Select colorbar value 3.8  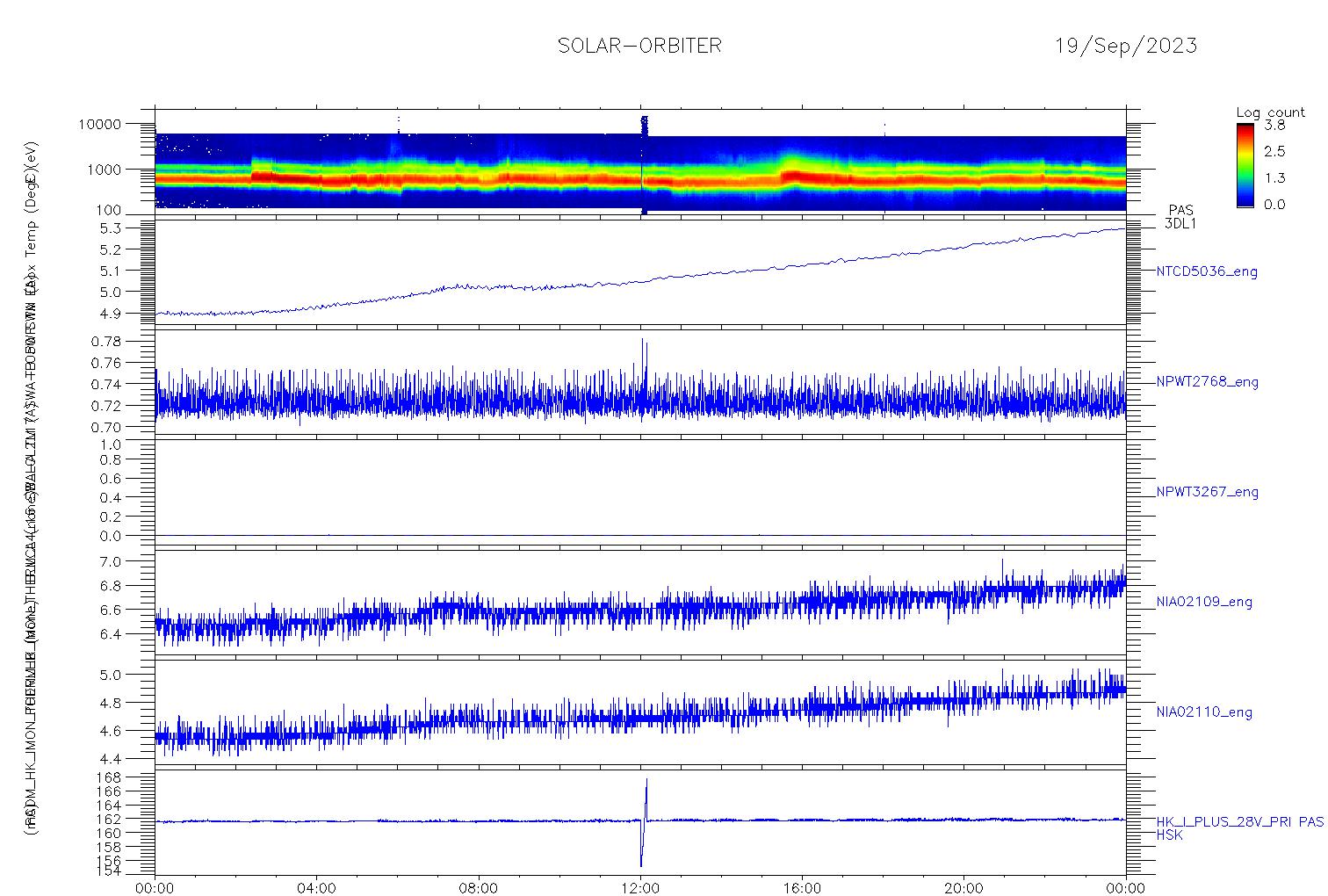tap(1274, 126)
